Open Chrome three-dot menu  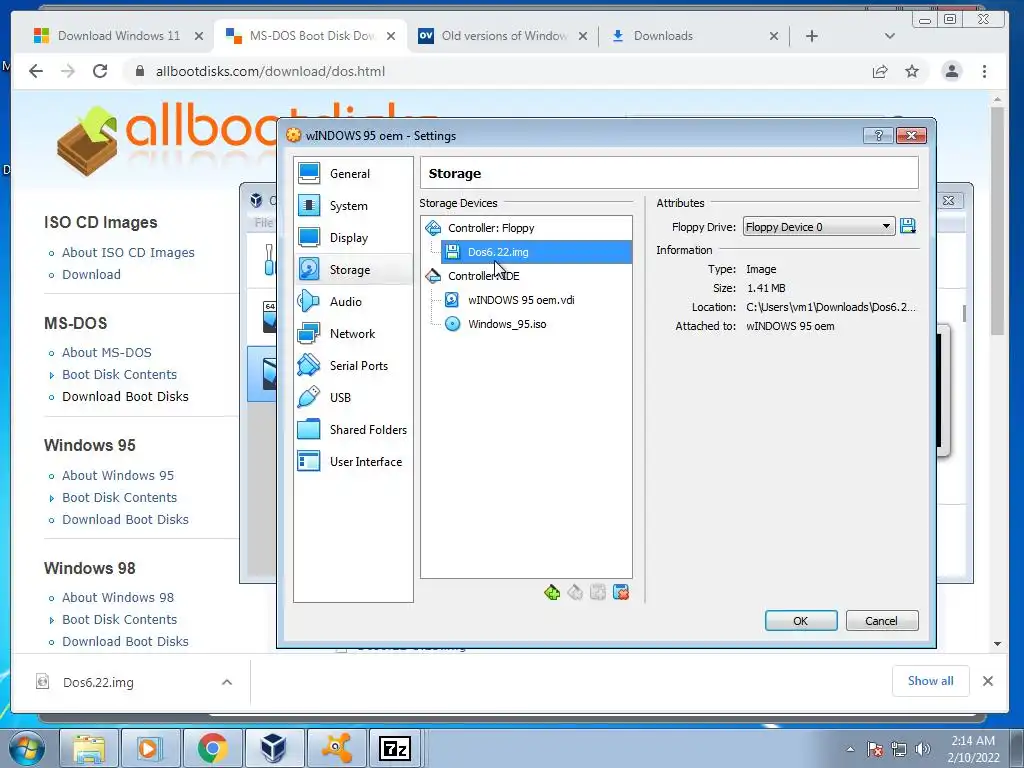click(x=984, y=71)
